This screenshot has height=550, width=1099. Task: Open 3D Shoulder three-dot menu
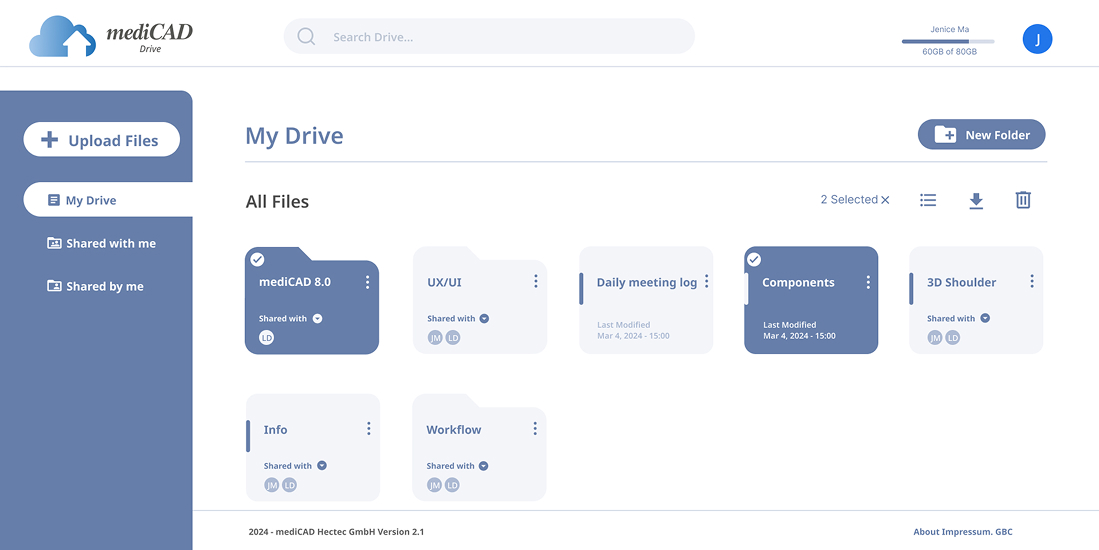[x=1032, y=281]
